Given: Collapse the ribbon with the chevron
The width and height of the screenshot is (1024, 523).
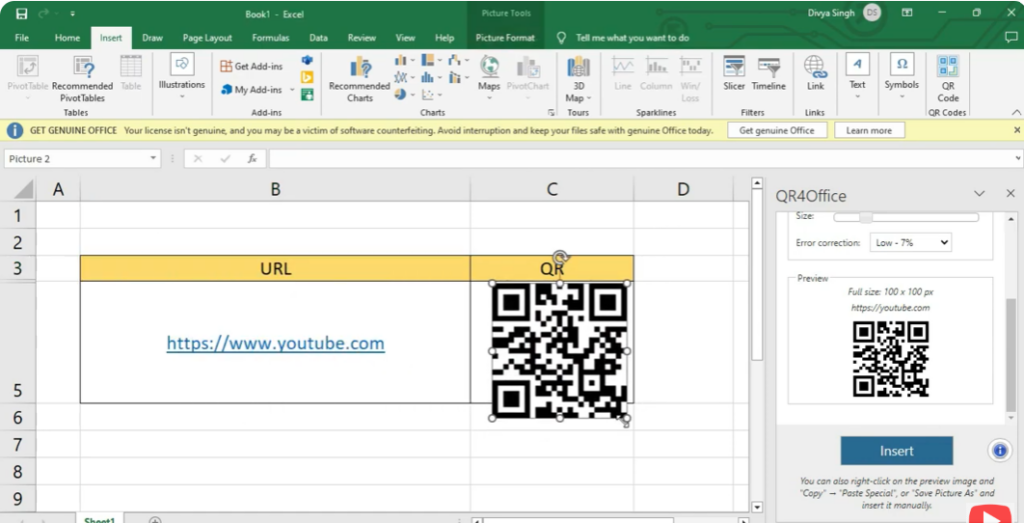Looking at the screenshot, I should point(1016,113).
